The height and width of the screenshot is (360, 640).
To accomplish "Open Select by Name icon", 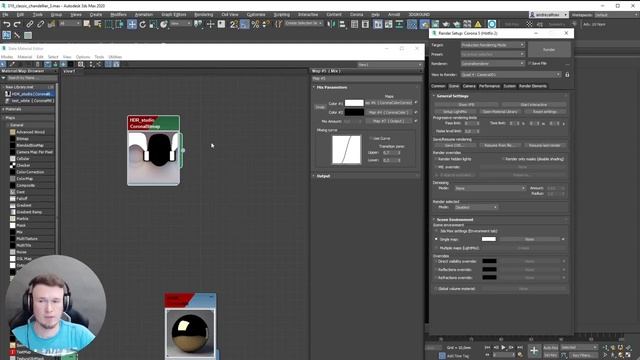I will pyautogui.click(x=98, y=24).
